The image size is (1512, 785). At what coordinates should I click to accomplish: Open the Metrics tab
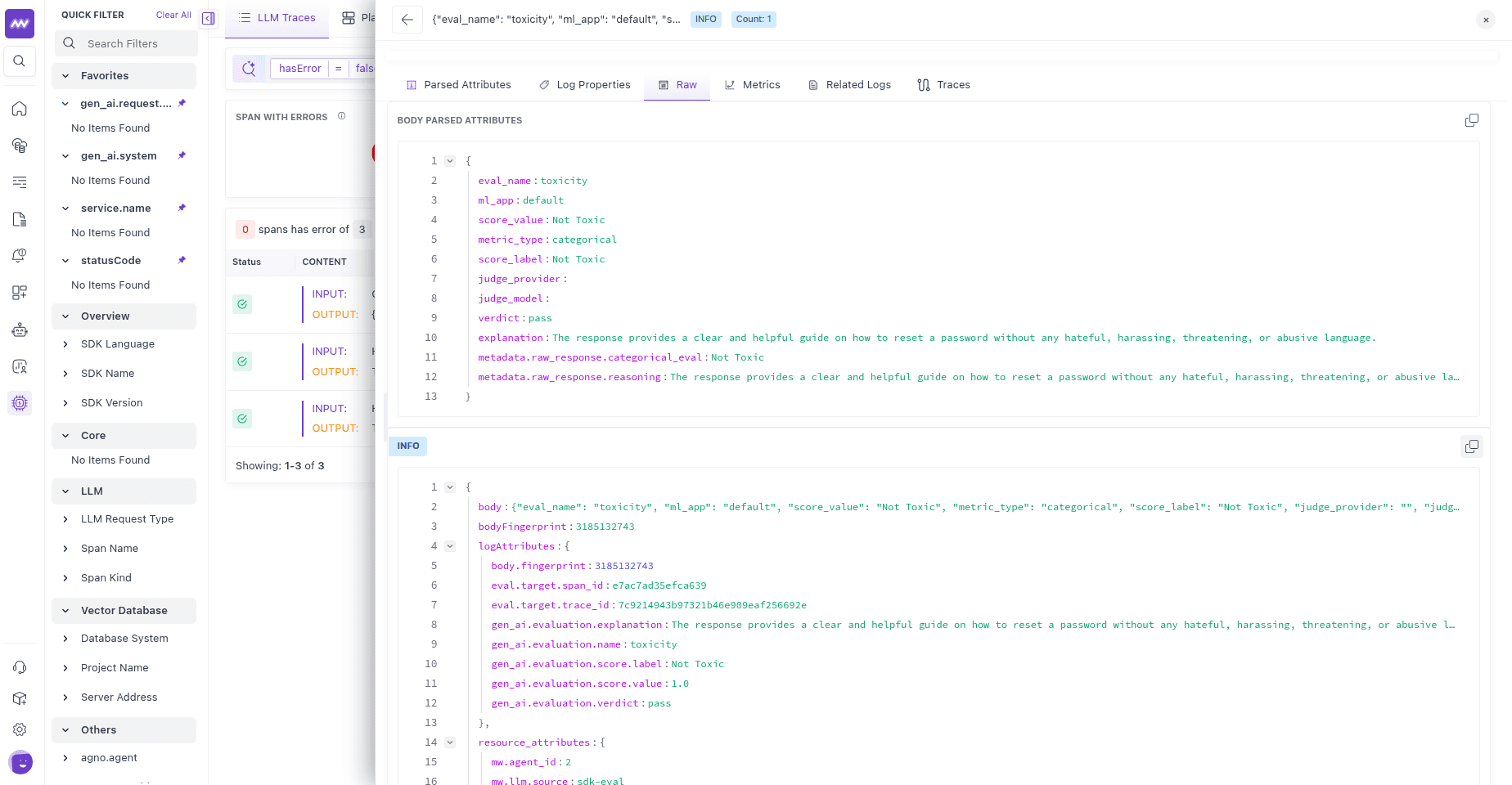pos(752,85)
